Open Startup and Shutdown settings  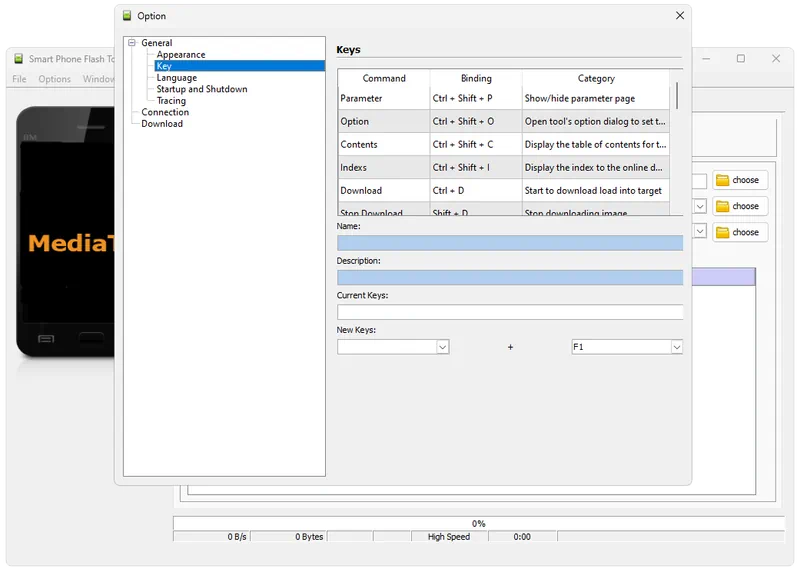(202, 89)
